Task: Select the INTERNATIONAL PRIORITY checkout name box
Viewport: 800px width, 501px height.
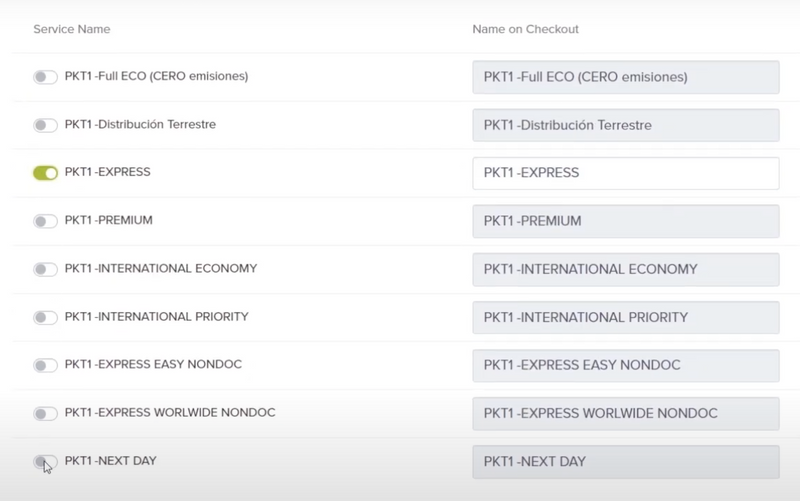Action: coord(626,317)
